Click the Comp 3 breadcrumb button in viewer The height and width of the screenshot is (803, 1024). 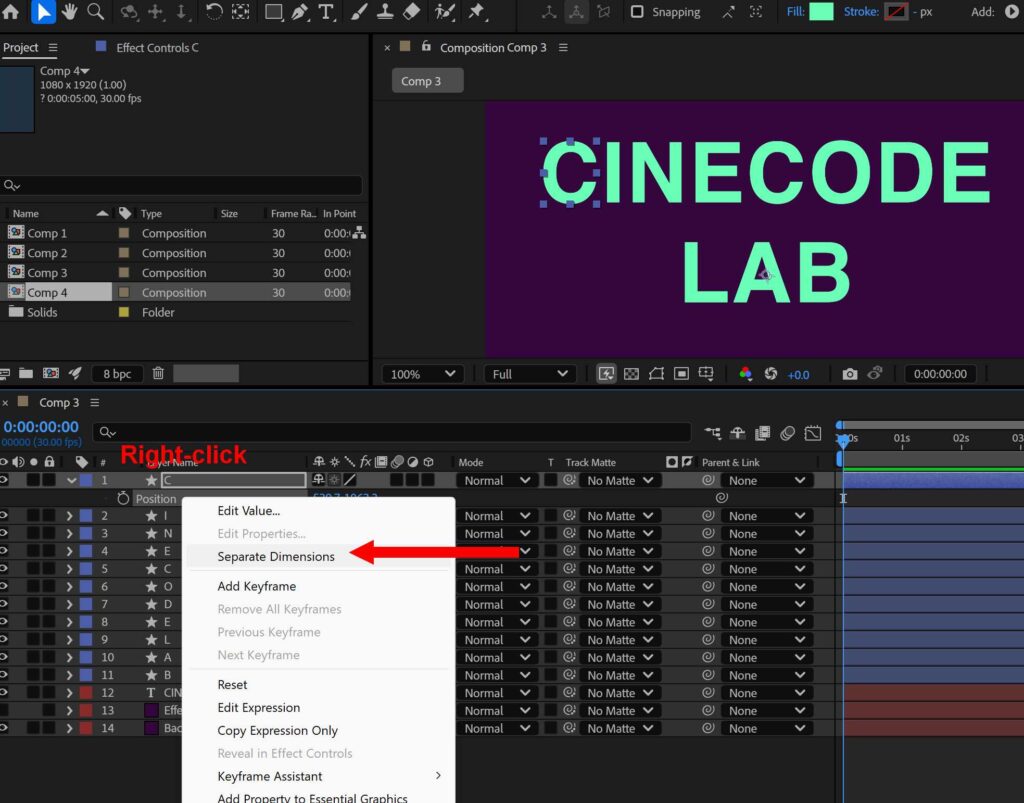coord(428,81)
